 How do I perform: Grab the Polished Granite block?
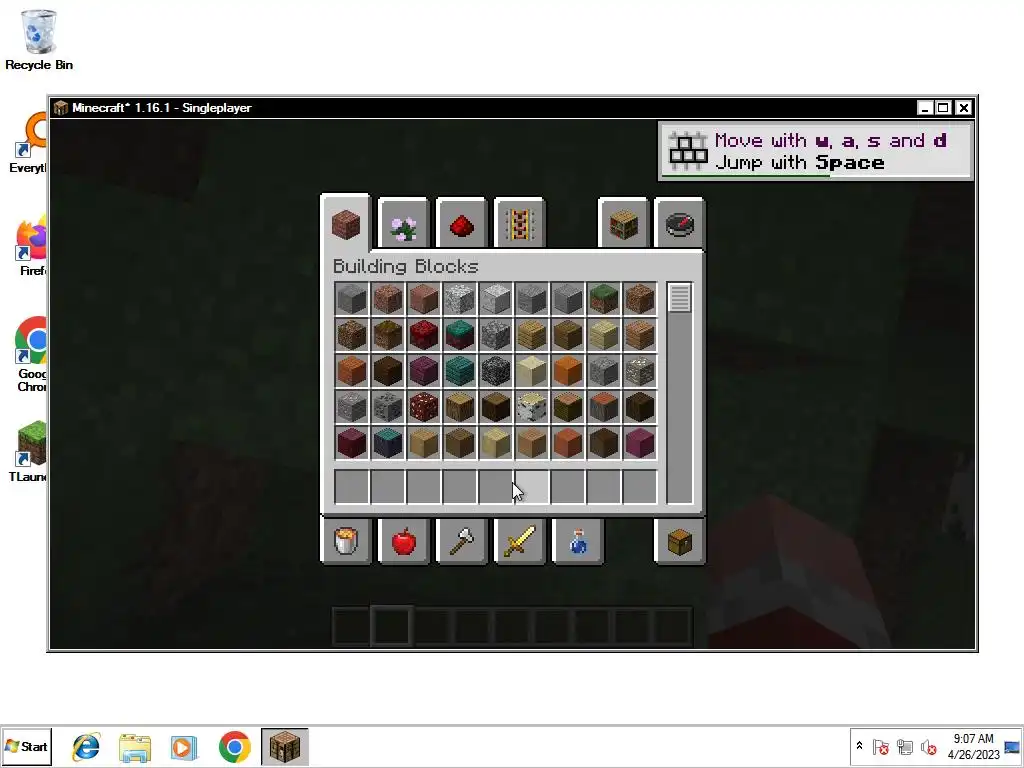pyautogui.click(x=424, y=299)
